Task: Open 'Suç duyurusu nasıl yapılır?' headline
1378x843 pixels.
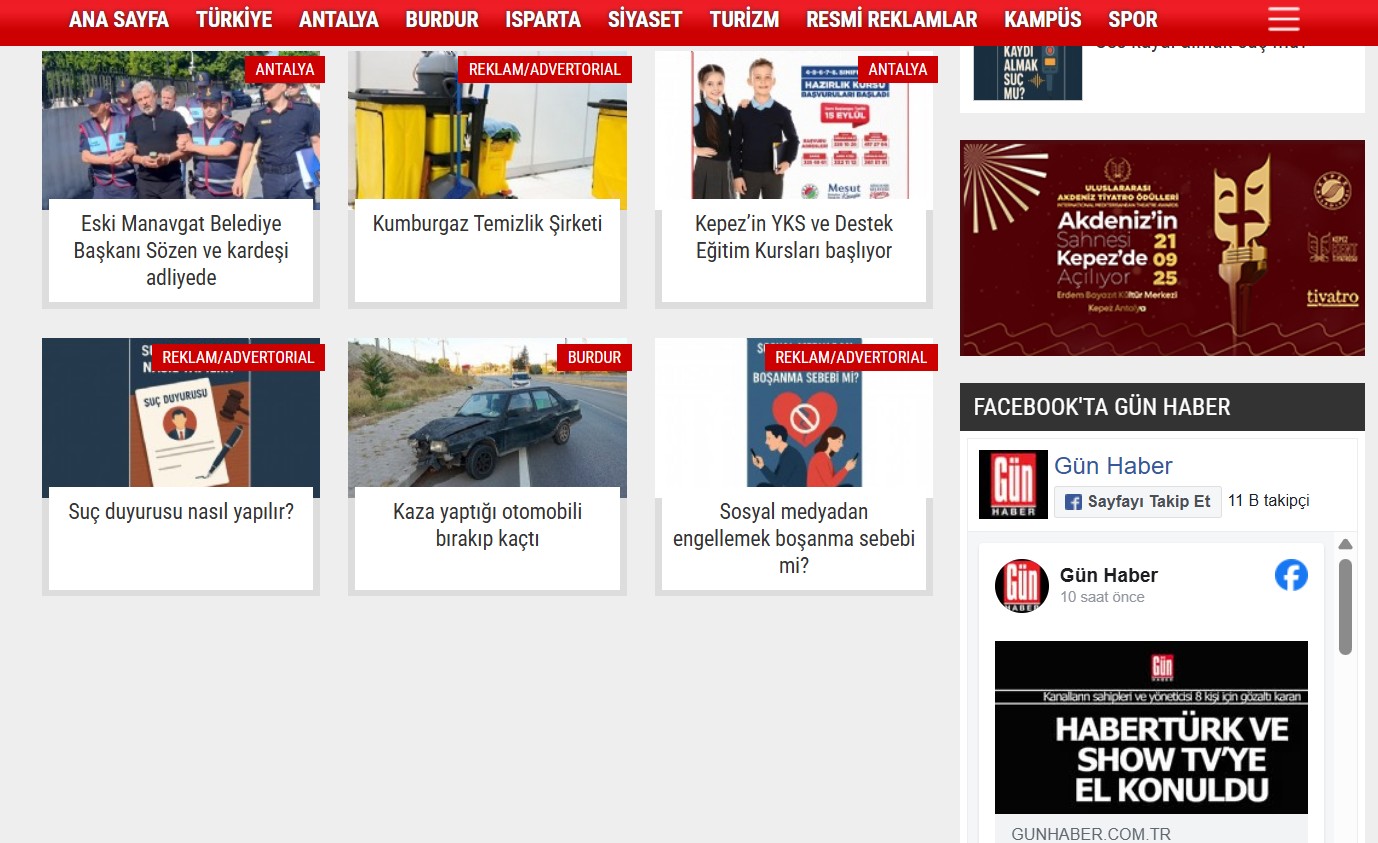Action: 181,512
